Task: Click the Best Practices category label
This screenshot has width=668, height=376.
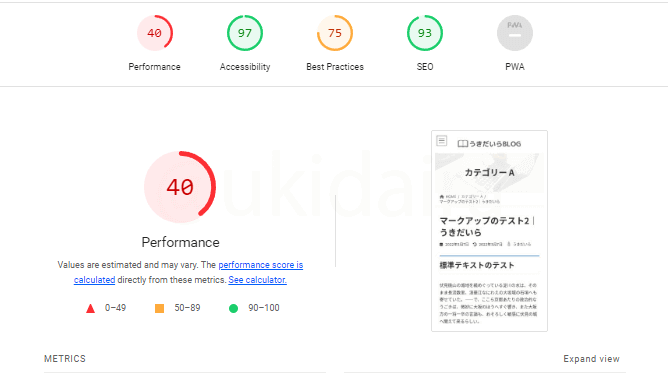Action: click(x=335, y=67)
